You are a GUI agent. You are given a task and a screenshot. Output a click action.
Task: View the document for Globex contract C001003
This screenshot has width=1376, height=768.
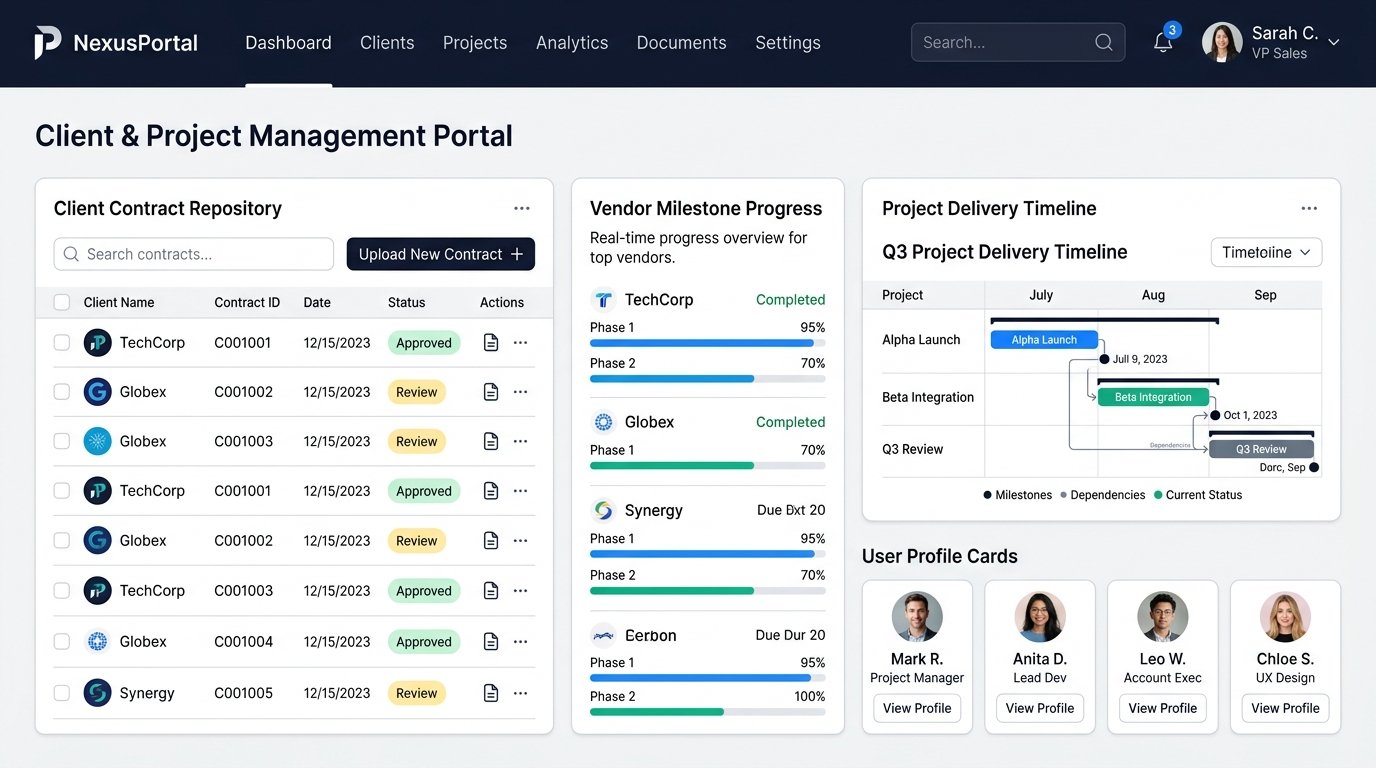point(491,441)
